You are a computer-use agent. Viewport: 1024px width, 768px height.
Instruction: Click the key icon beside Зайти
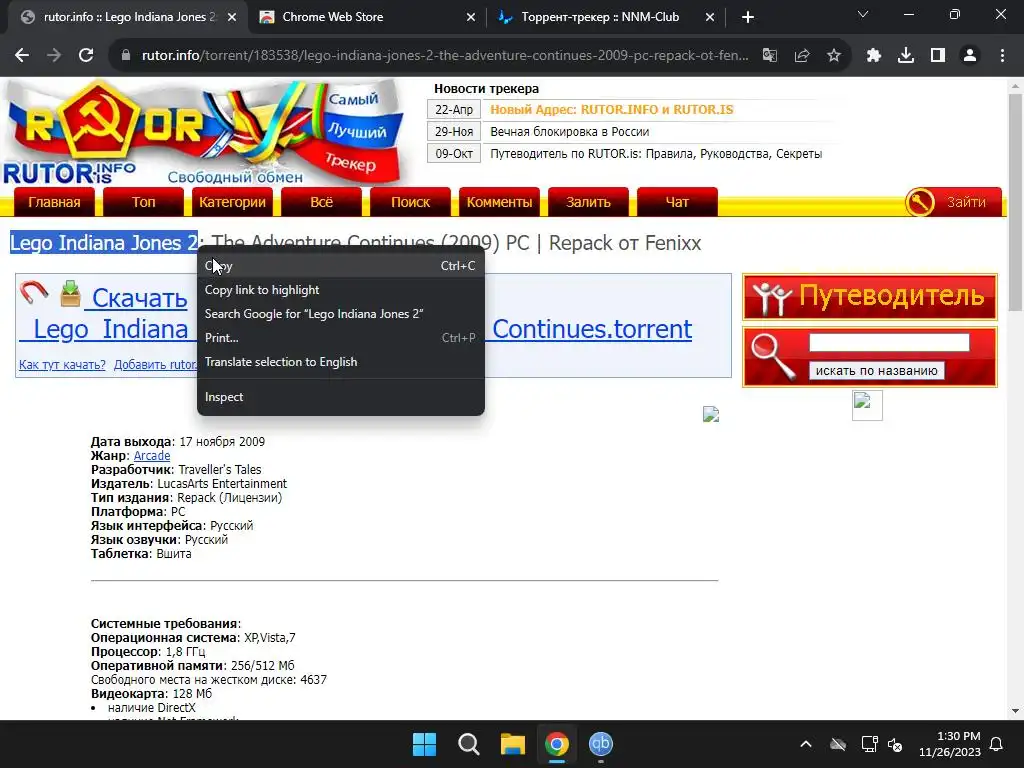[x=920, y=202]
